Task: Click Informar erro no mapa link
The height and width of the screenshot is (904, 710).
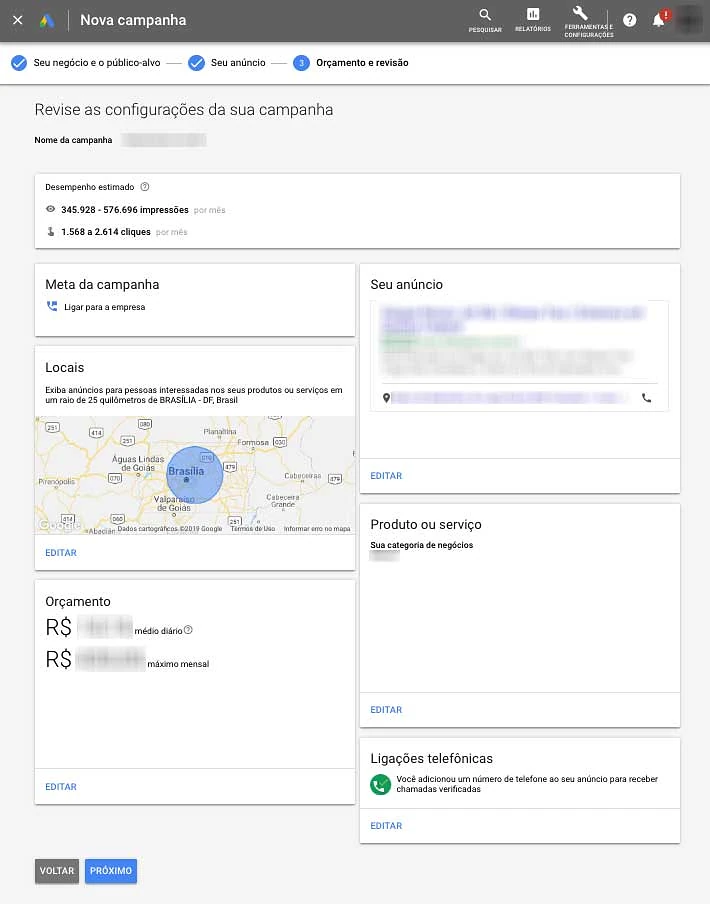Action: click(317, 529)
